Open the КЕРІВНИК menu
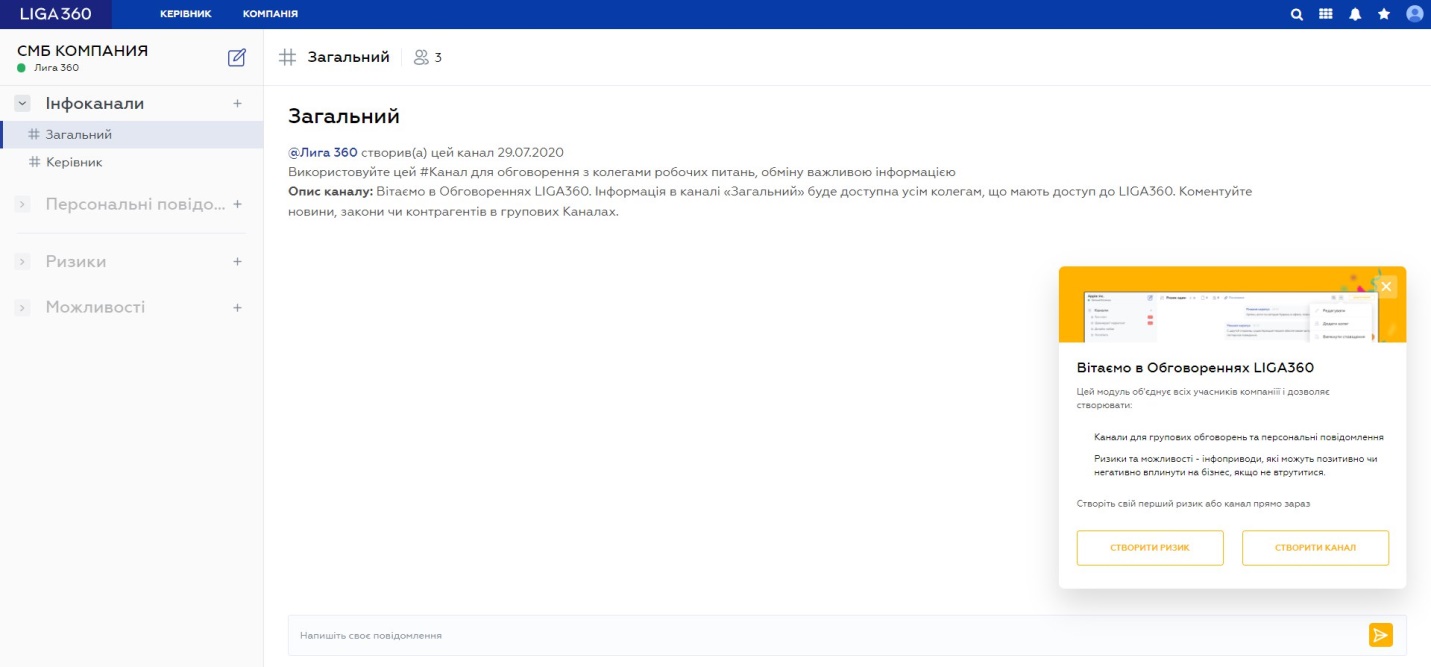Viewport: 1431px width, 667px height. (186, 14)
